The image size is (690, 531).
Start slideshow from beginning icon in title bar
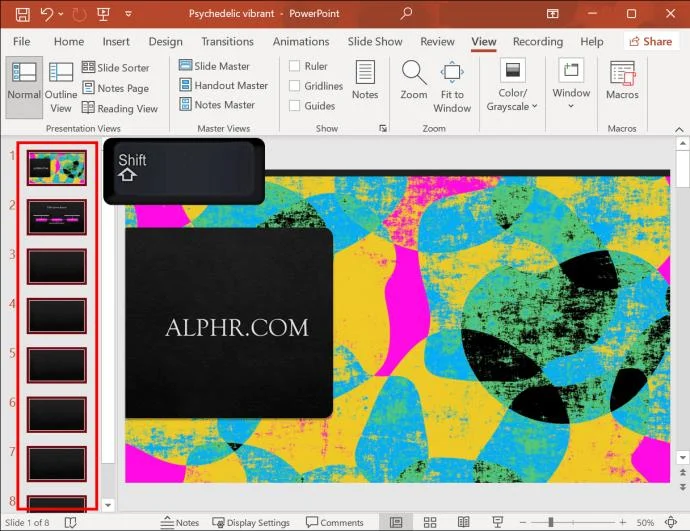click(103, 14)
